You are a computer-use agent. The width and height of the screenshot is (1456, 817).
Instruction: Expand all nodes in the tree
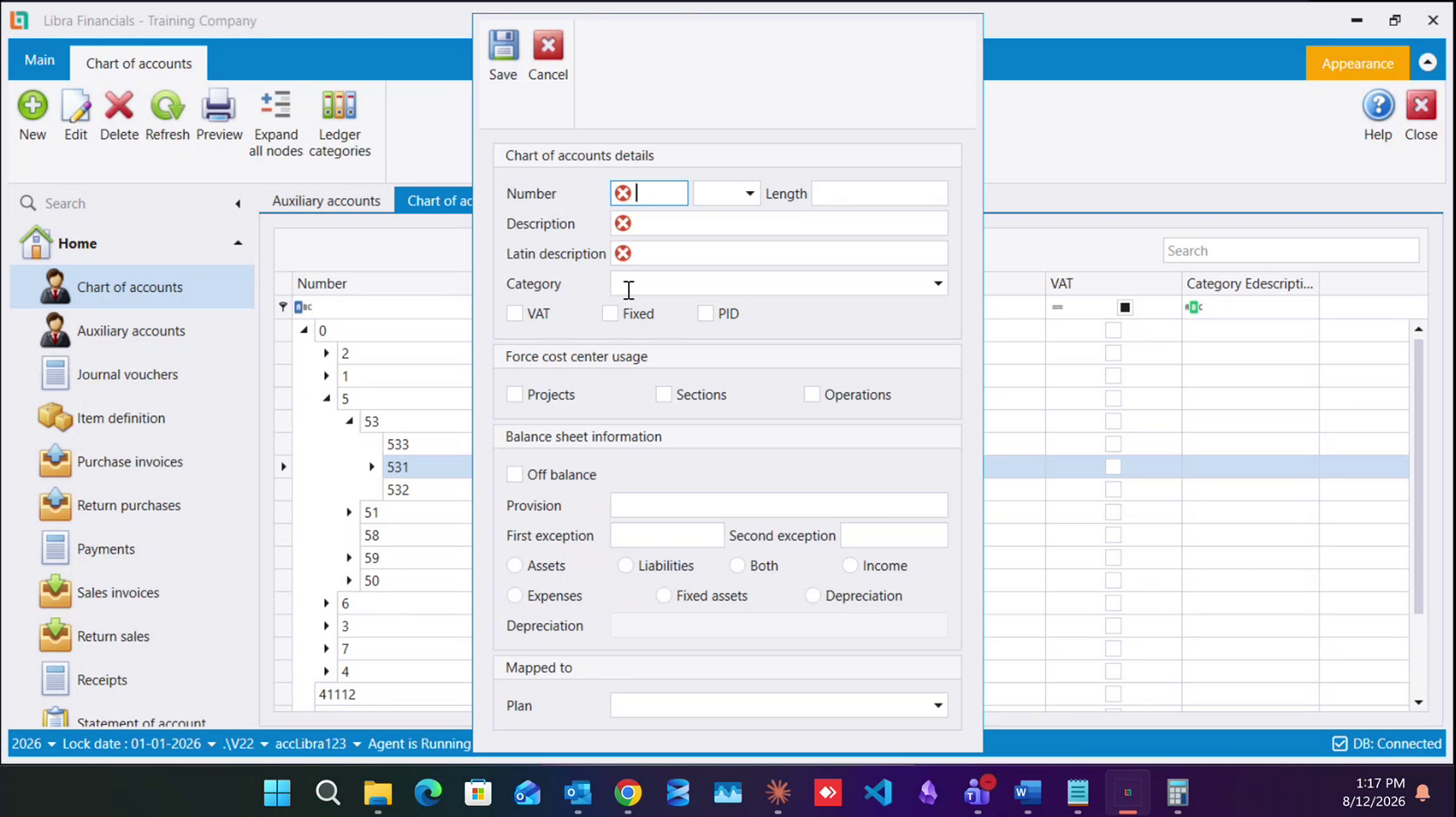276,123
